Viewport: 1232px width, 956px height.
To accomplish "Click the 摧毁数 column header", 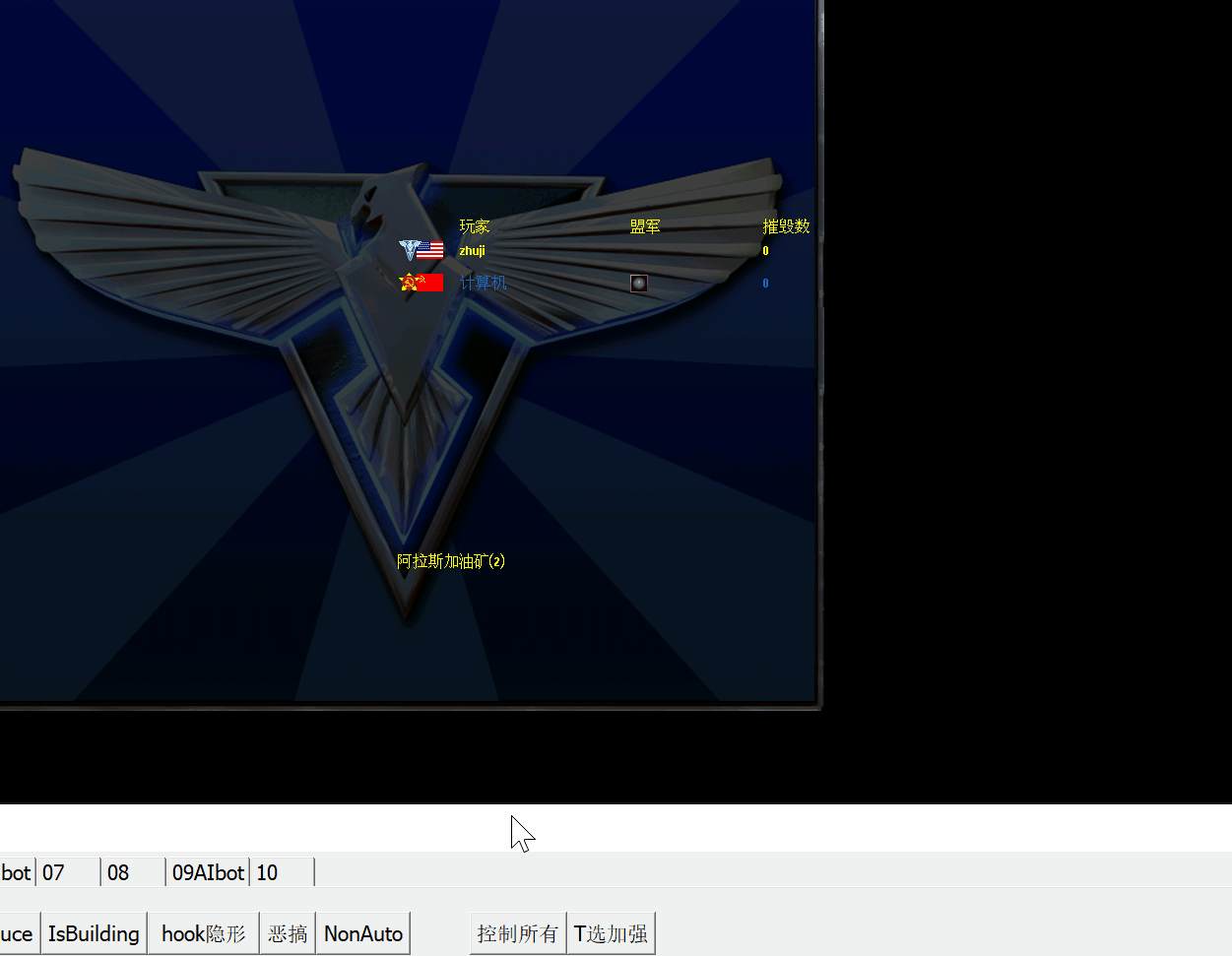I will (x=786, y=226).
